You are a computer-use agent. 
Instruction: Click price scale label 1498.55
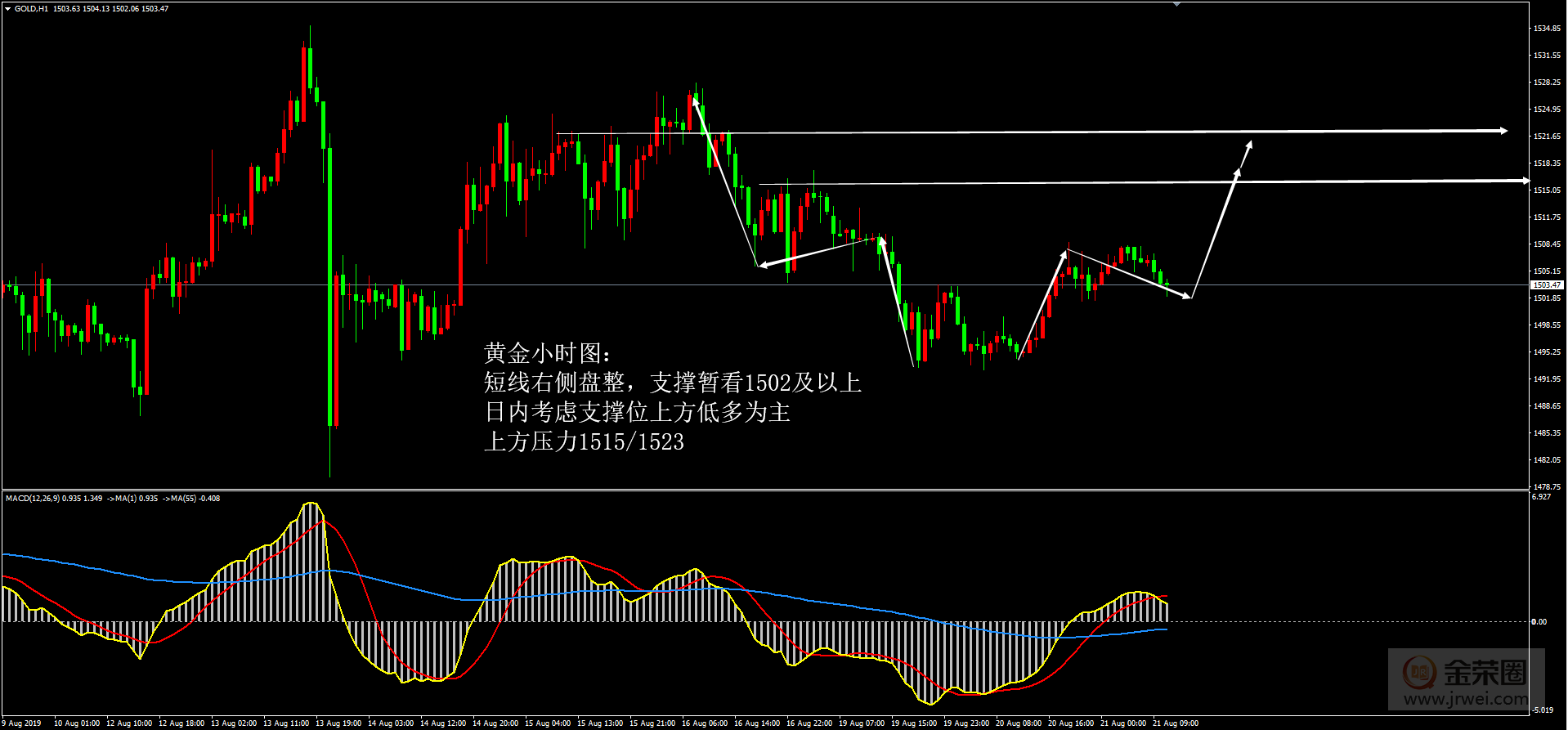point(1547,325)
